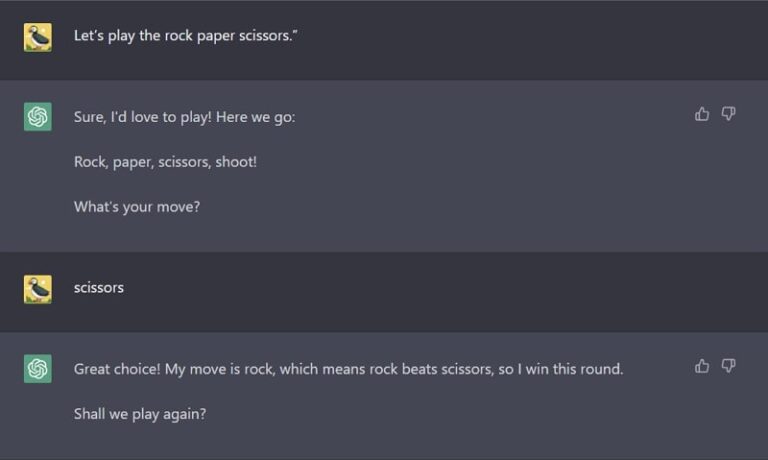Click the question 'What's your move?'
The width and height of the screenshot is (768, 460).
click(x=137, y=207)
